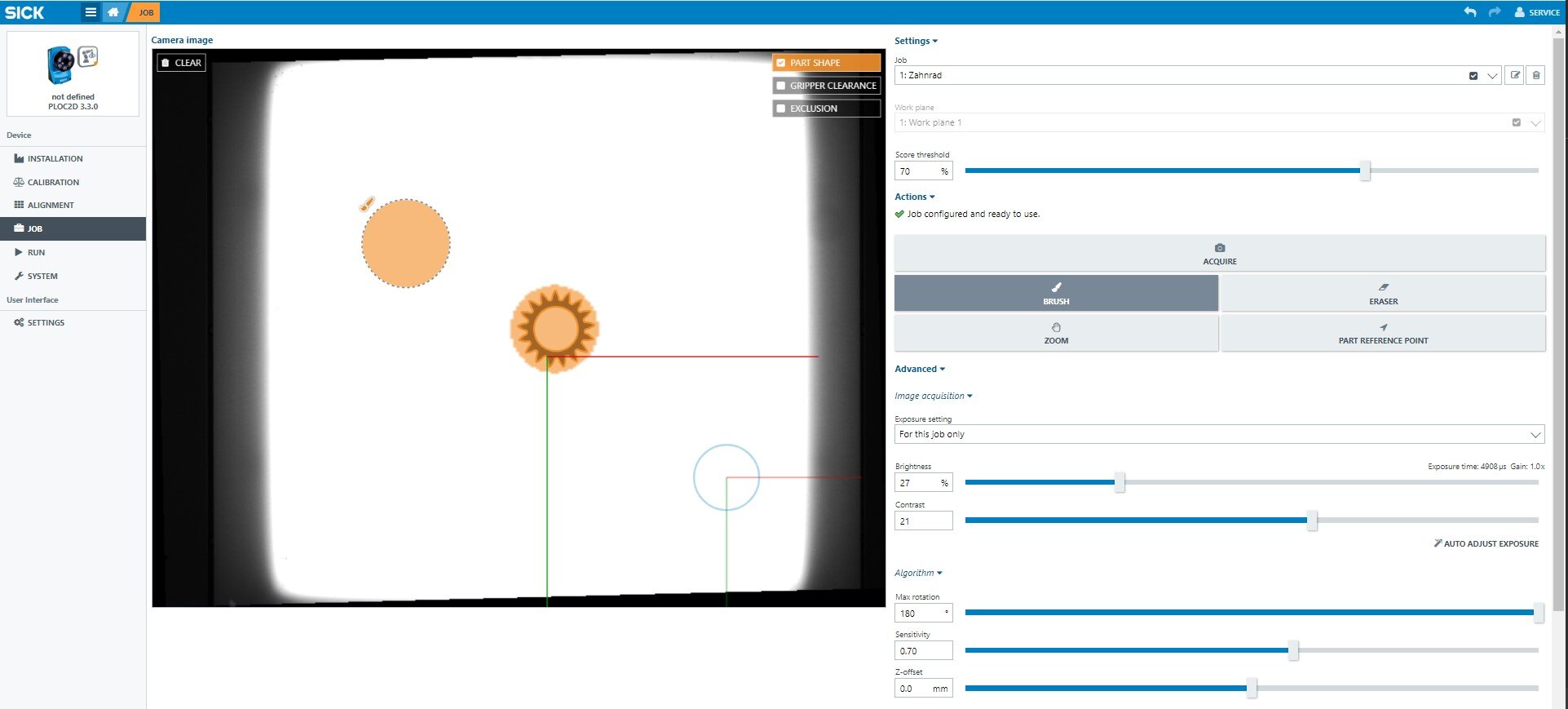Click the Acquire button
Image resolution: width=1568 pixels, height=709 pixels.
(1219, 253)
